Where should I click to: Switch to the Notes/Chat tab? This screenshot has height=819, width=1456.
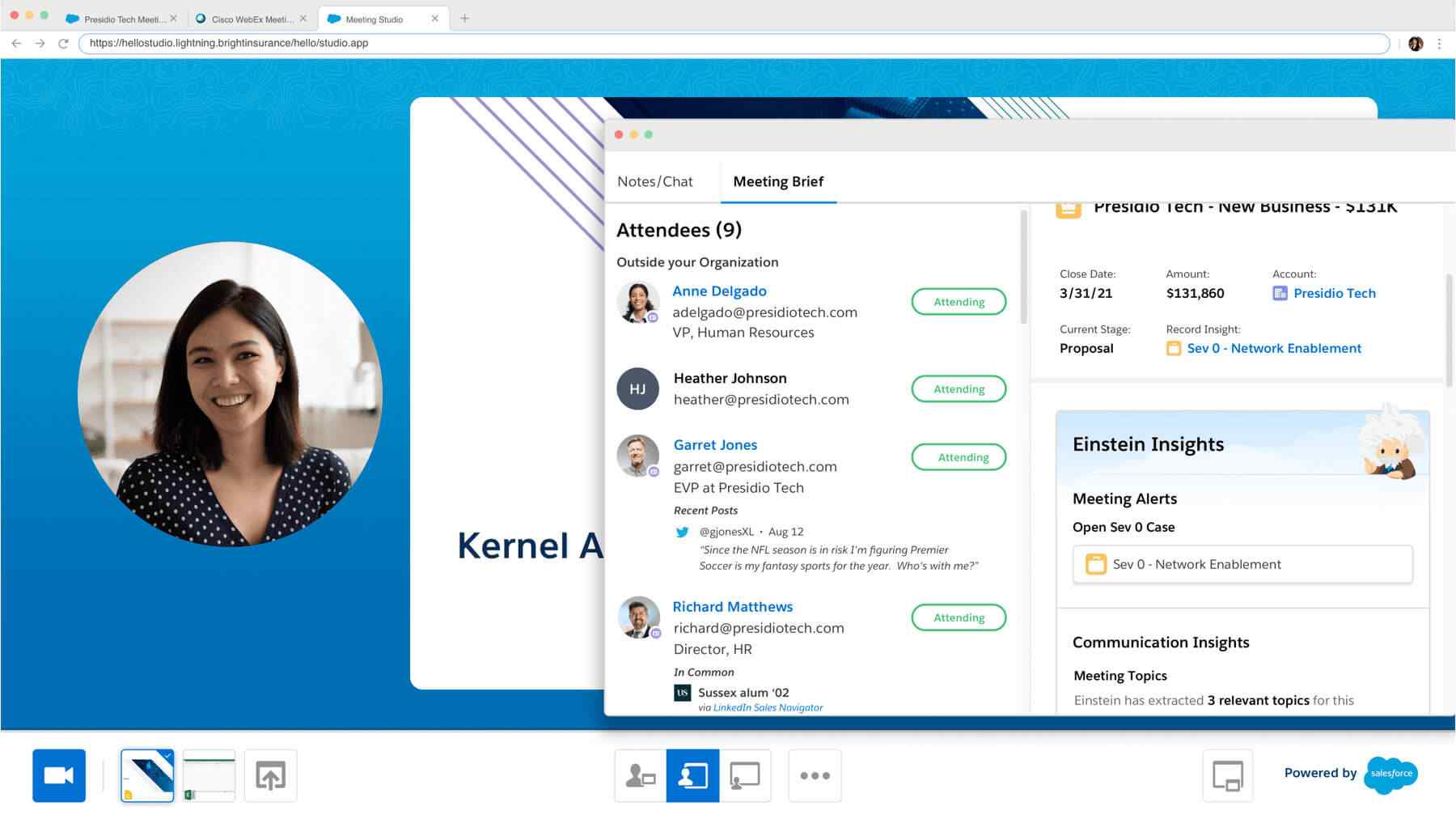[x=655, y=181]
